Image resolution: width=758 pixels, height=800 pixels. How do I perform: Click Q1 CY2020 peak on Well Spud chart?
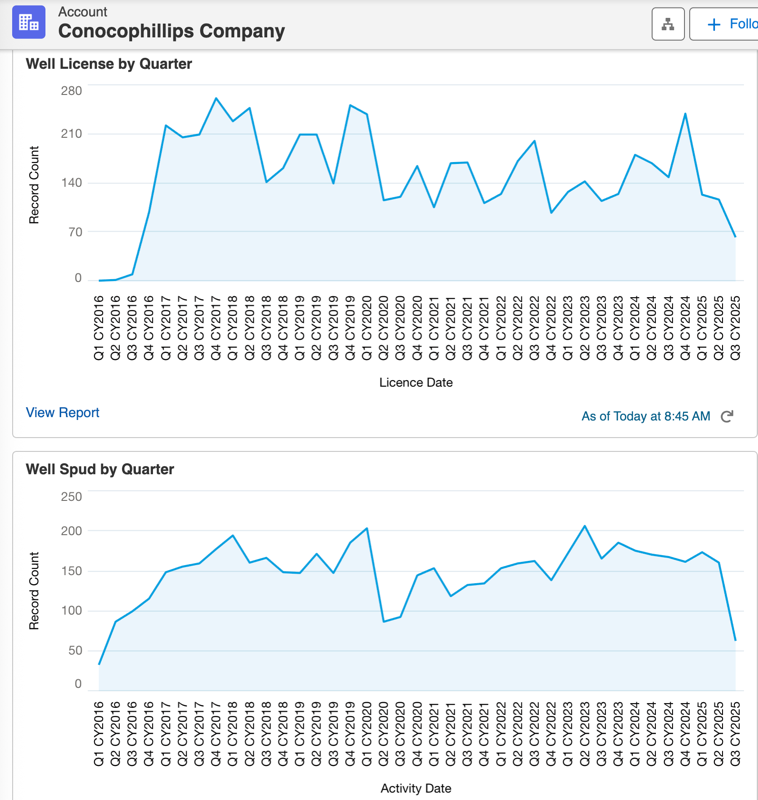pos(367,529)
